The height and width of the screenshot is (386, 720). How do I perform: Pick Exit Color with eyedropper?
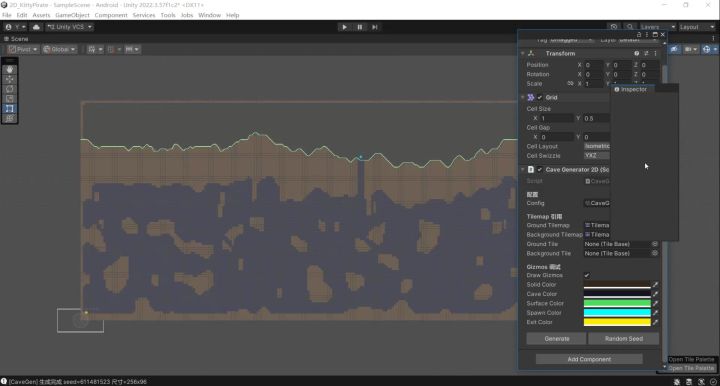pyautogui.click(x=655, y=322)
